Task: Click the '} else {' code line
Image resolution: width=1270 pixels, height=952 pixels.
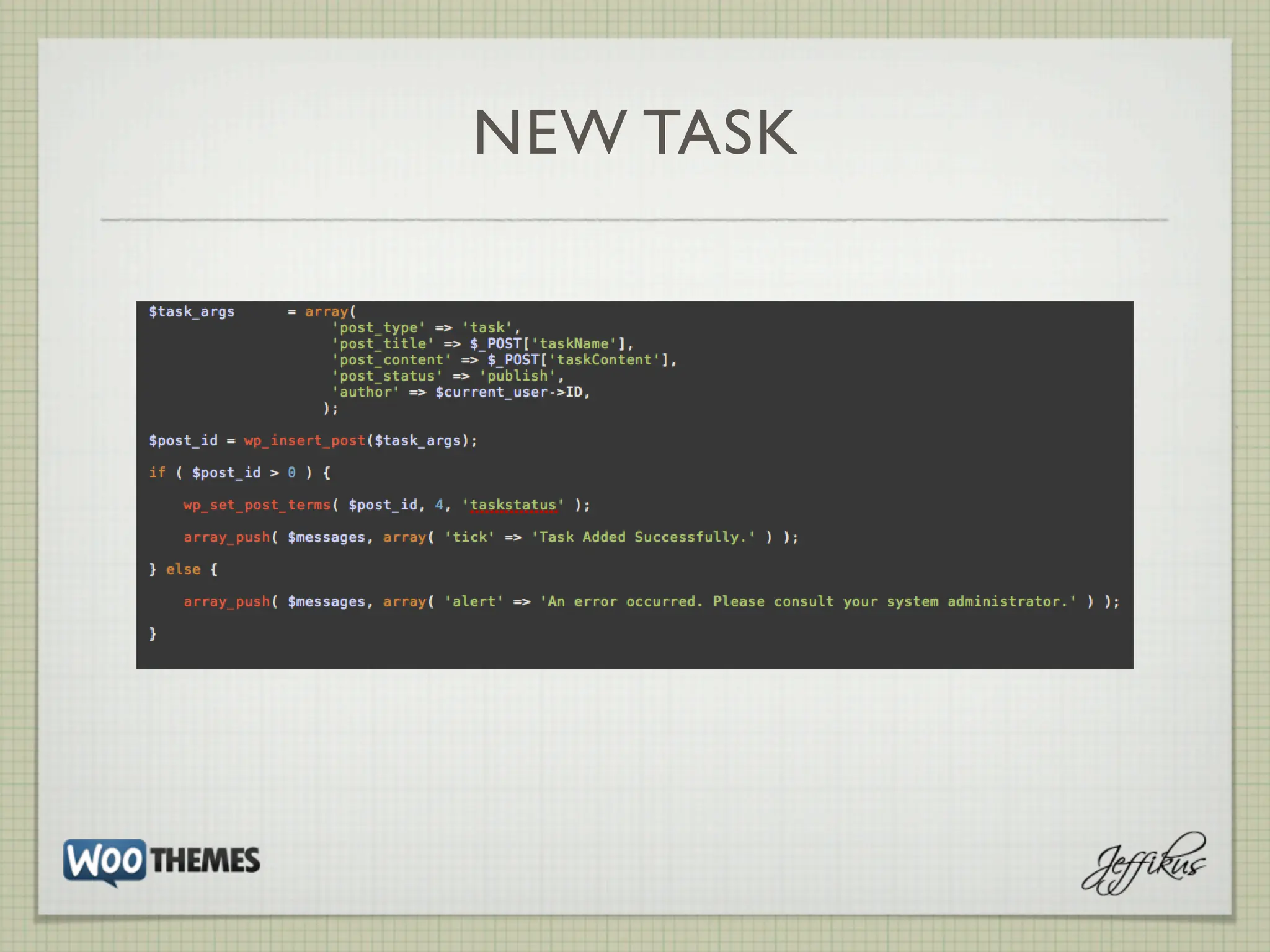Action: [x=184, y=570]
